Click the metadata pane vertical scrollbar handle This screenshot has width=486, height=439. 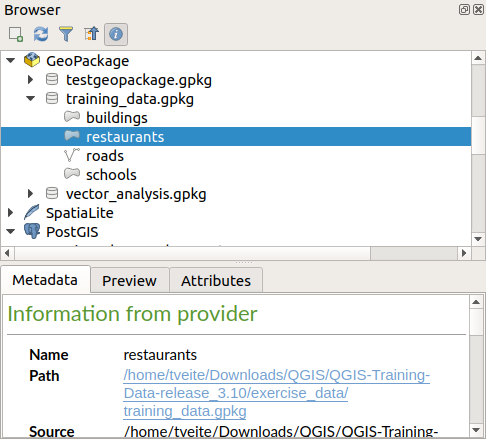pyautogui.click(x=476, y=322)
